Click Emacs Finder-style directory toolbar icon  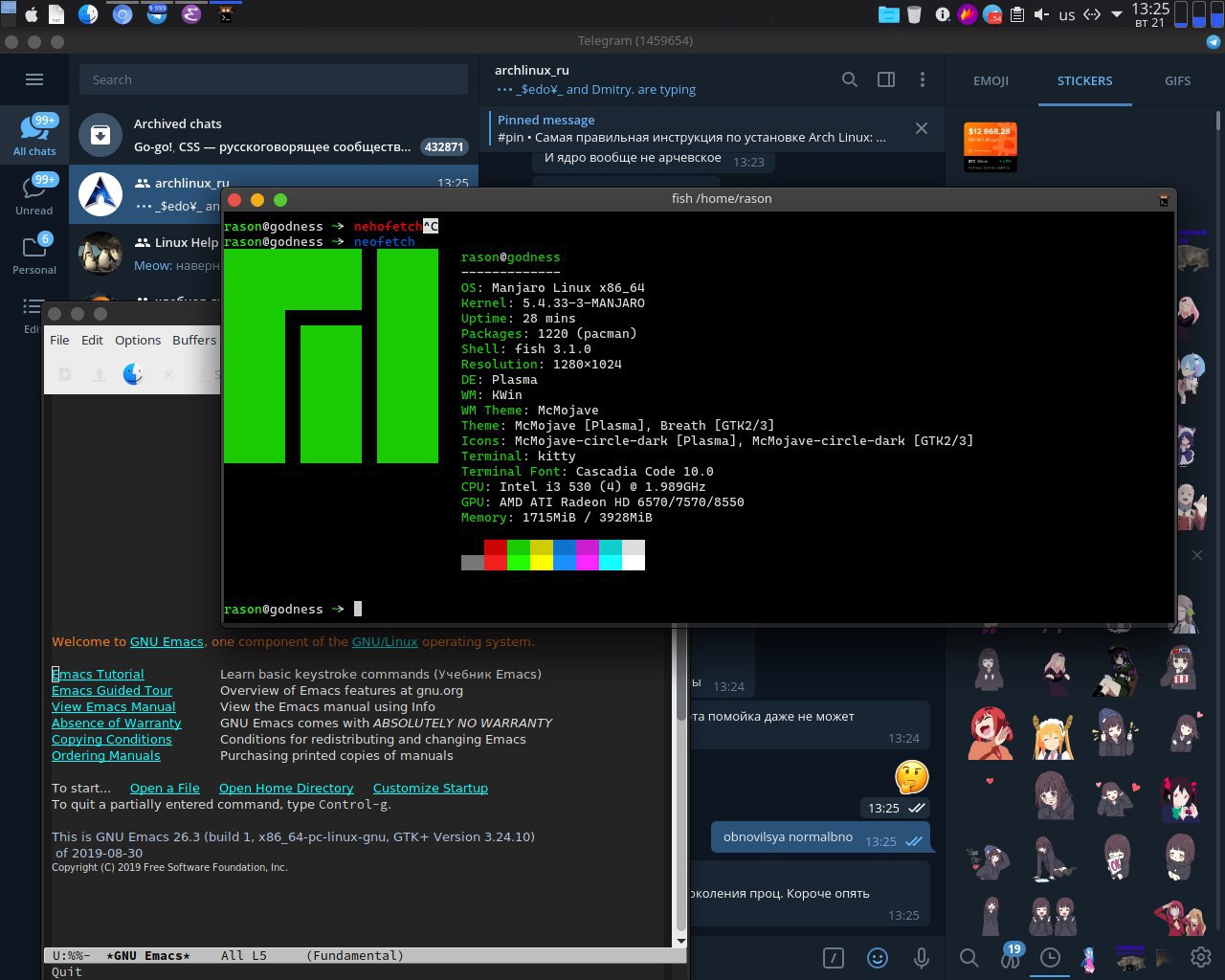coord(133,374)
